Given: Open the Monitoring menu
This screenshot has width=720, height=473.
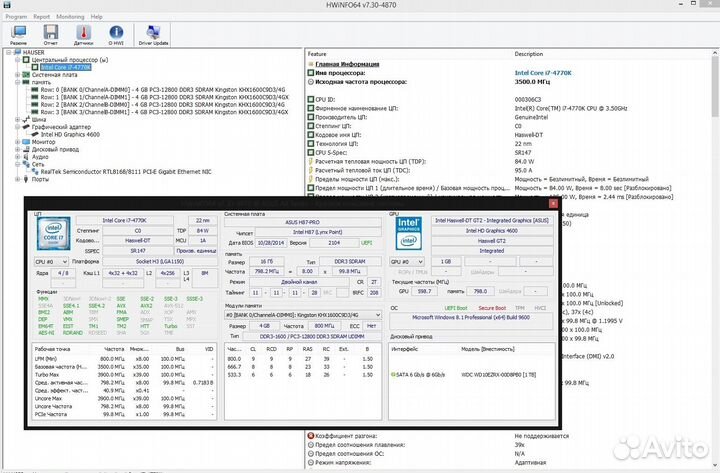Looking at the screenshot, I should [70, 17].
